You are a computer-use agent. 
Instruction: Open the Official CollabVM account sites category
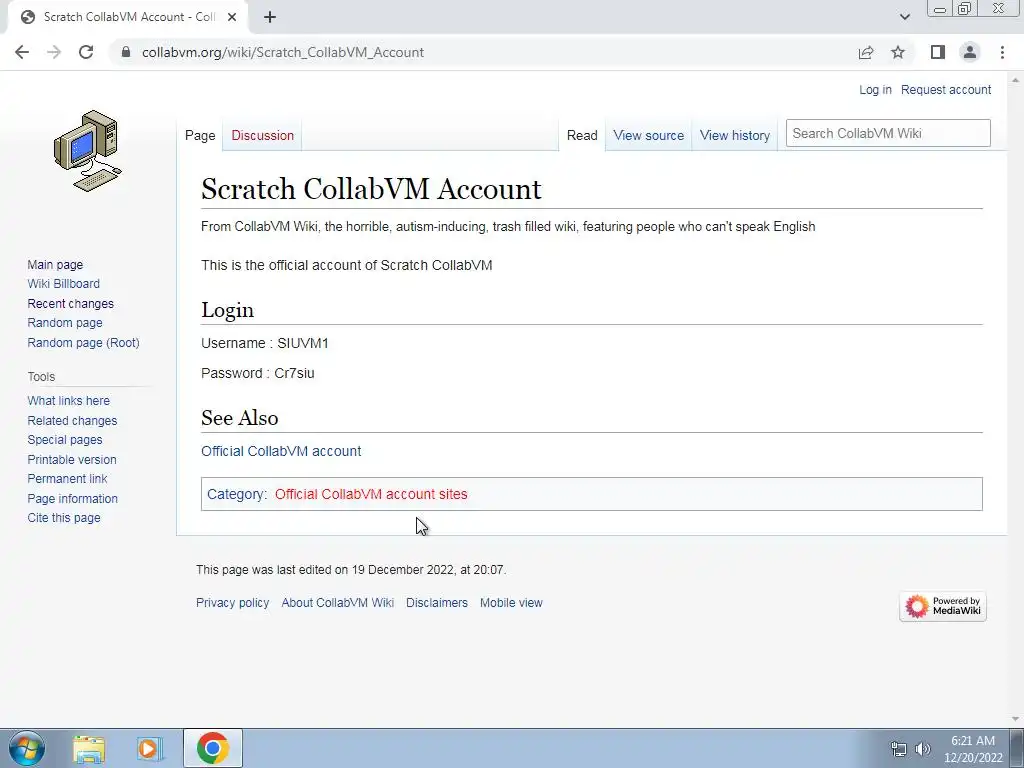tap(371, 494)
